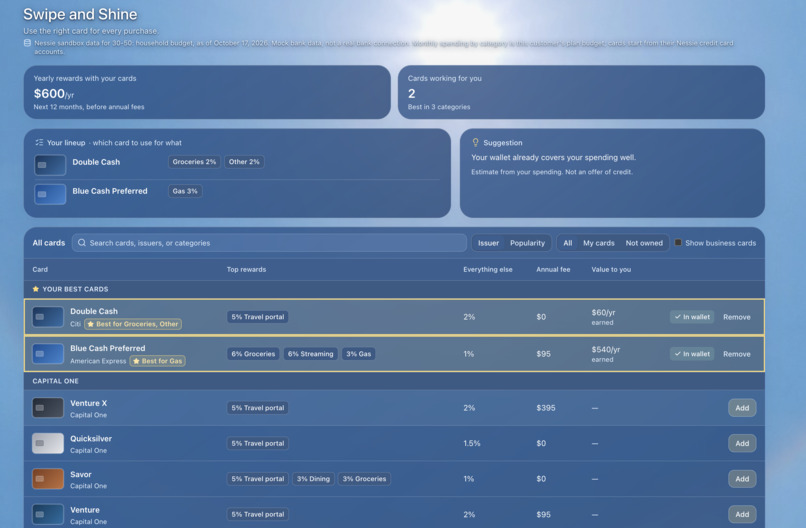Image resolution: width=806 pixels, height=528 pixels.
Task: Filter to My cards
Action: click(599, 243)
